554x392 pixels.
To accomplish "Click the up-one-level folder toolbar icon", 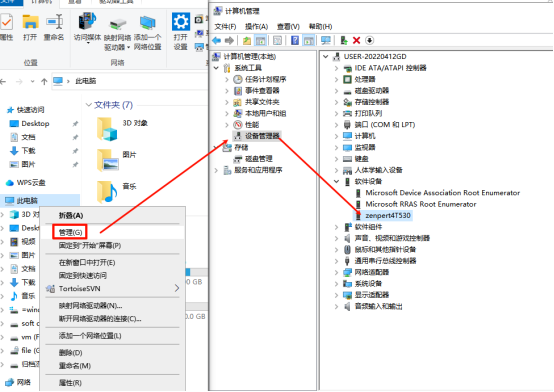I will (x=247, y=41).
